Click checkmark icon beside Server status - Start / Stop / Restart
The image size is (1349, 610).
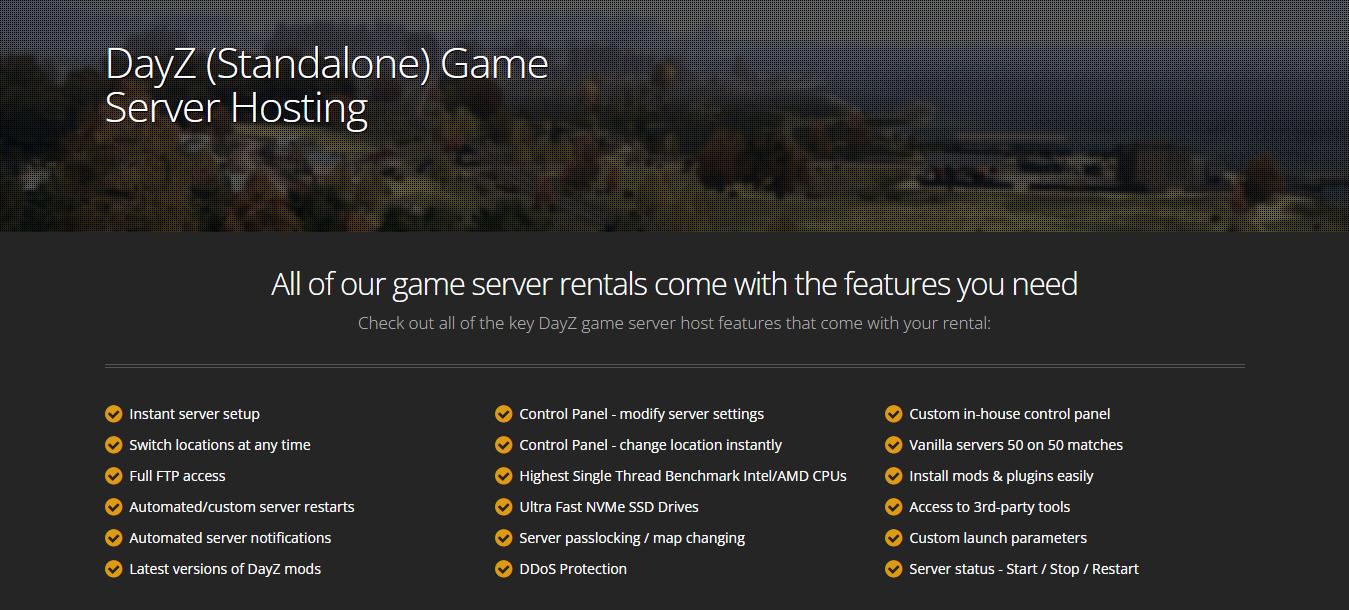point(894,569)
